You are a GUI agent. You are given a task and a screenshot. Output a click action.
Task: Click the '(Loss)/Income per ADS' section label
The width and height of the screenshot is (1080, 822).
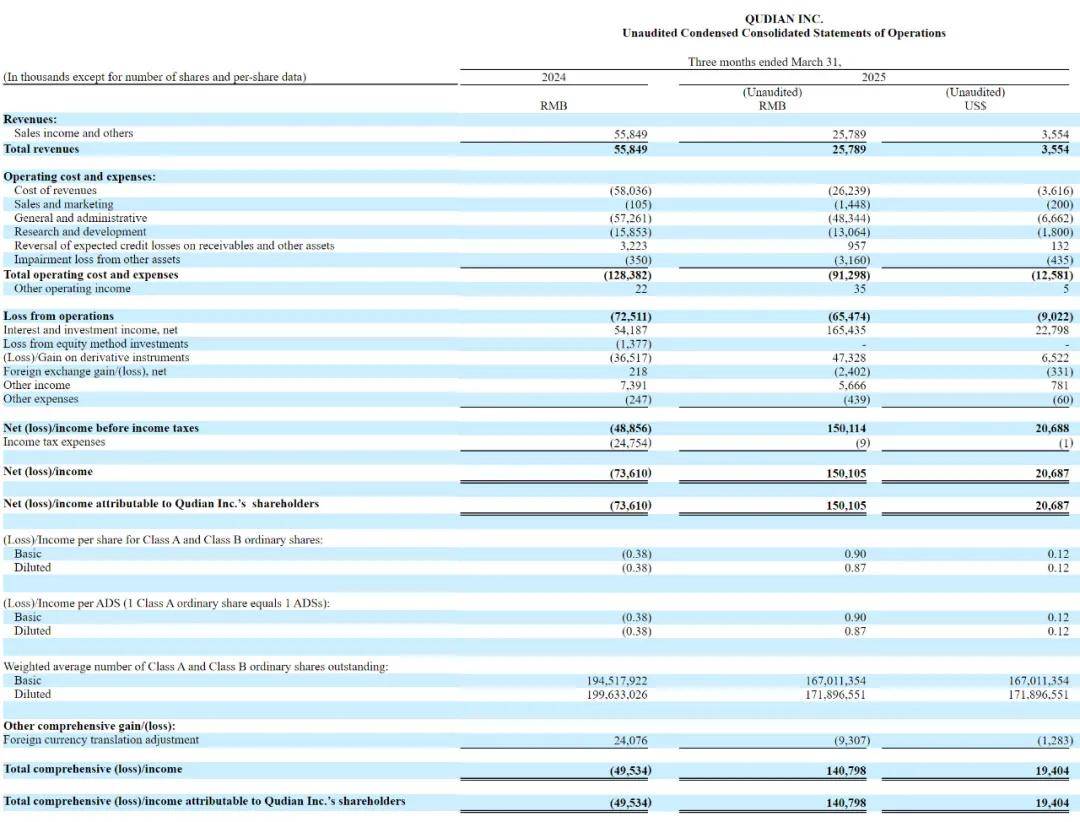click(x=167, y=603)
